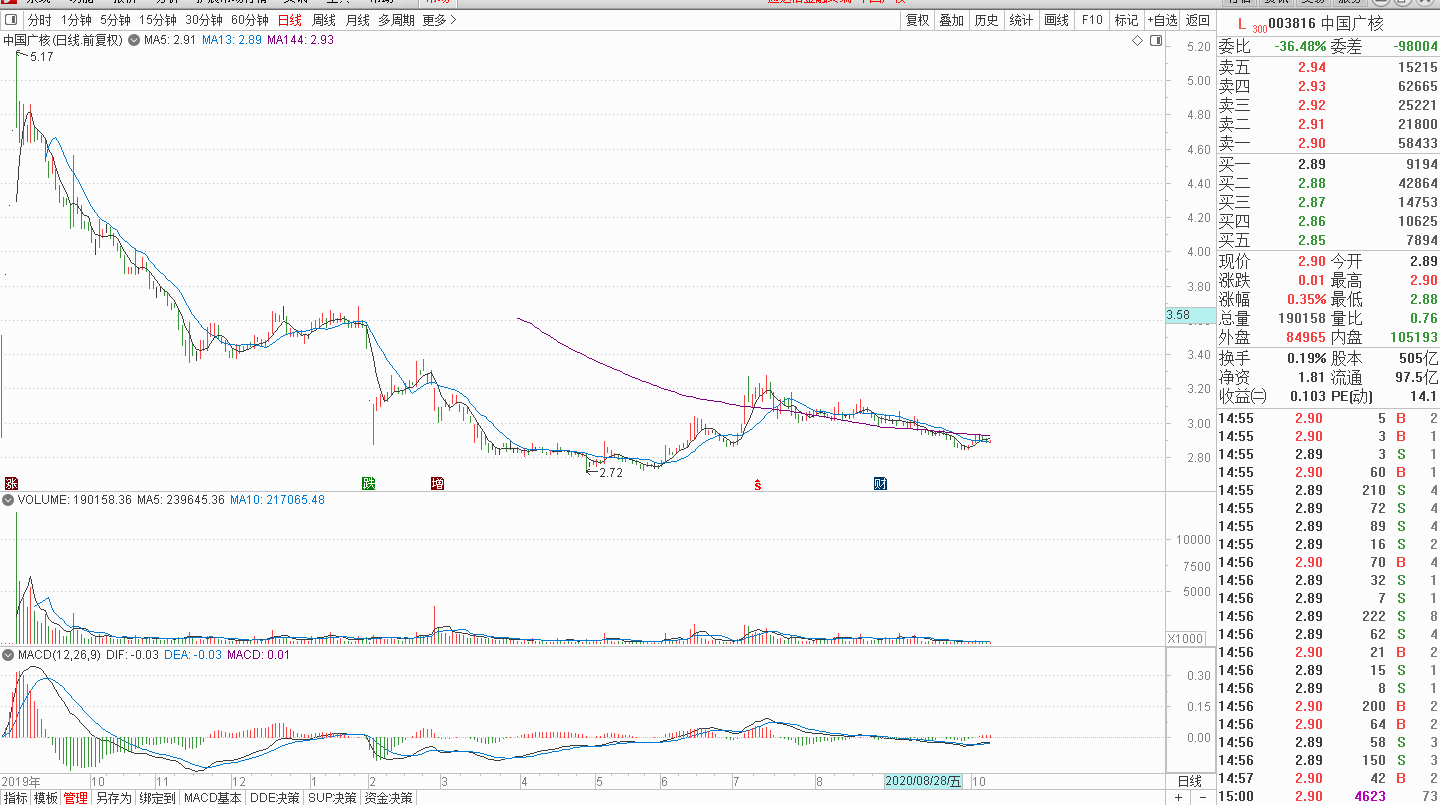Select the 资金决策 template tab
The image size is (1440, 805).
coord(388,798)
